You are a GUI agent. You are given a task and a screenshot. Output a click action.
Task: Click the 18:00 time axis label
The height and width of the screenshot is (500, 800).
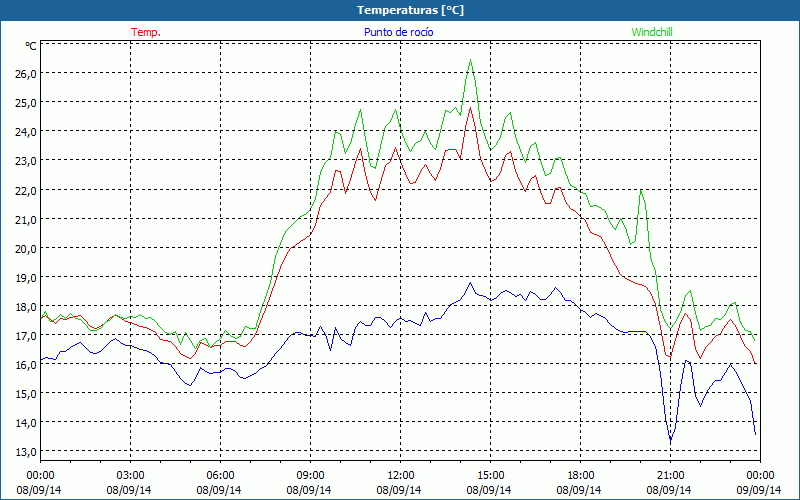tap(580, 476)
